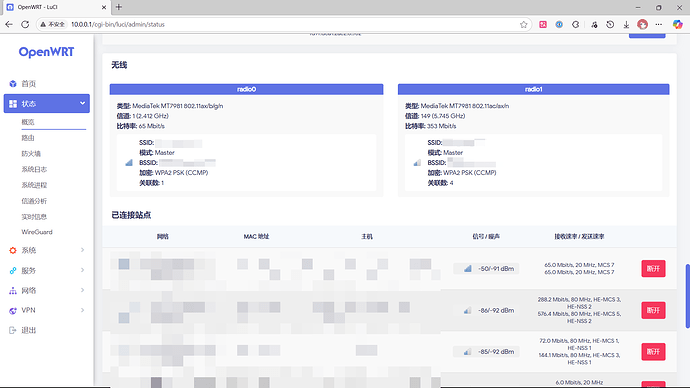Click the MAC 地址 column header
Image resolution: width=690 pixels, height=388 pixels.
(x=256, y=237)
